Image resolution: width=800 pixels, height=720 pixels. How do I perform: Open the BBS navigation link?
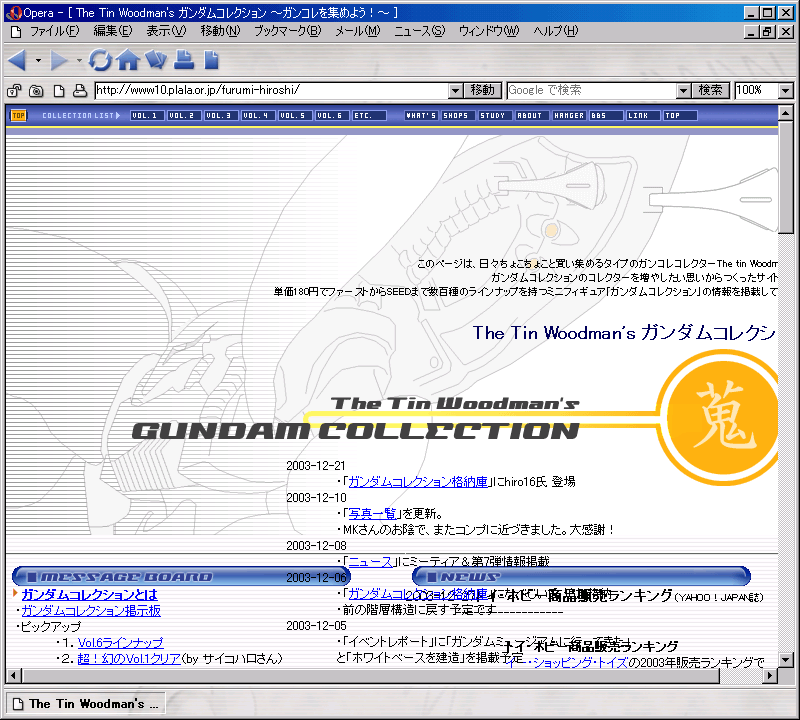[606, 116]
